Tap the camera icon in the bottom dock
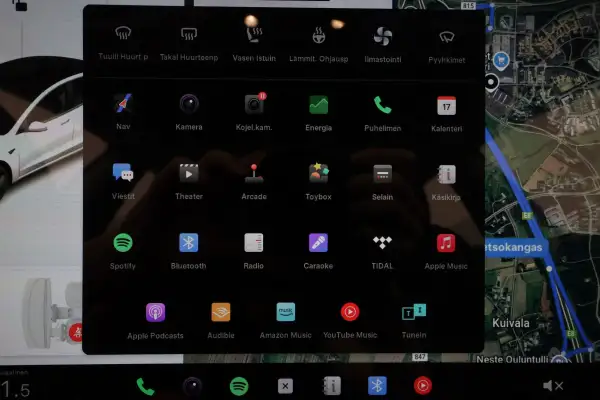600x400 pixels. pyautogui.click(x=192, y=386)
